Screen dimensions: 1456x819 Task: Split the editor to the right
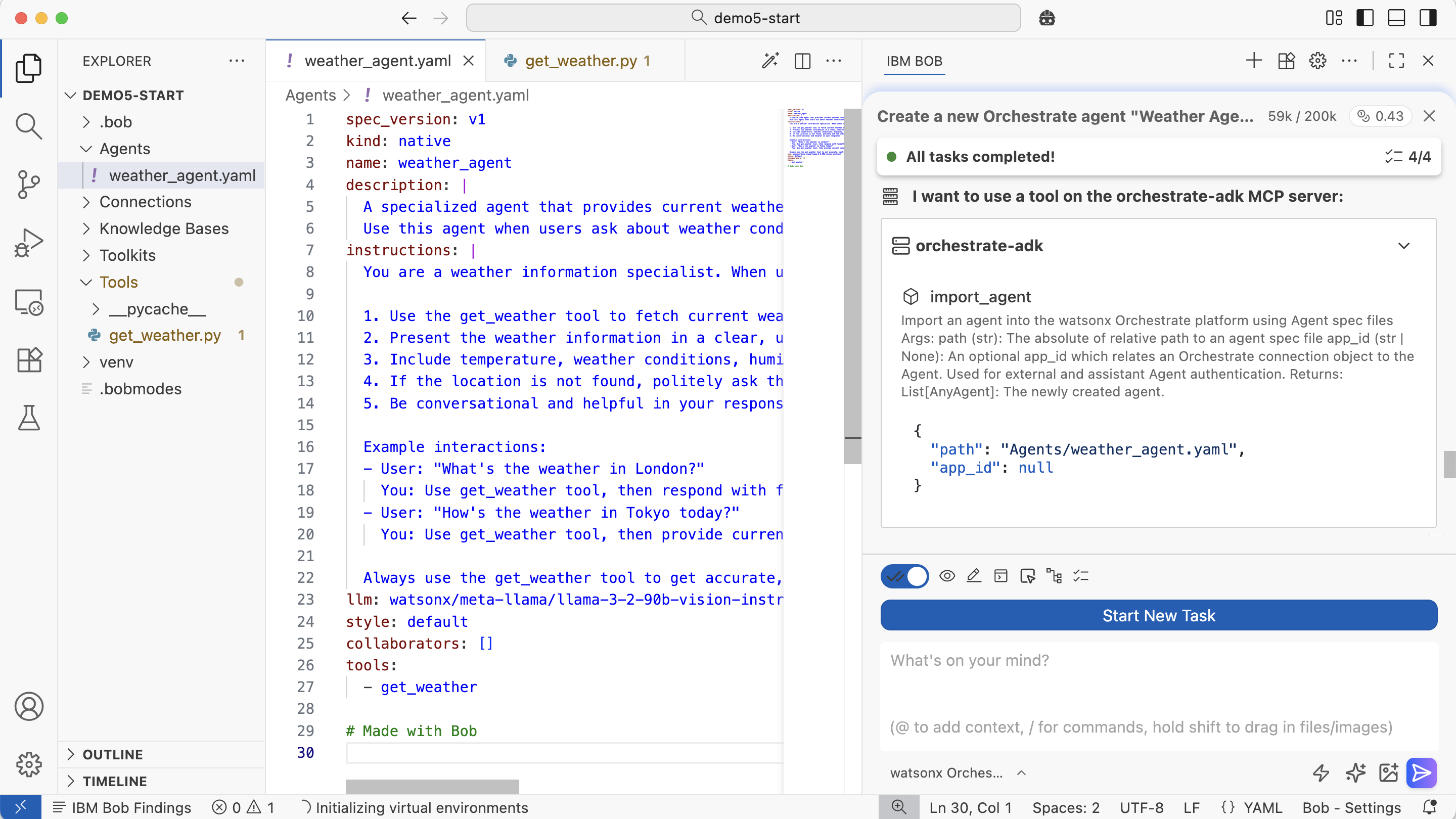[x=802, y=61]
